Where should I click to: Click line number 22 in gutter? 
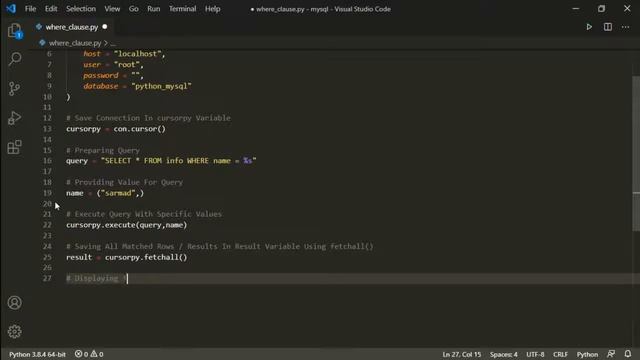tap(47, 225)
